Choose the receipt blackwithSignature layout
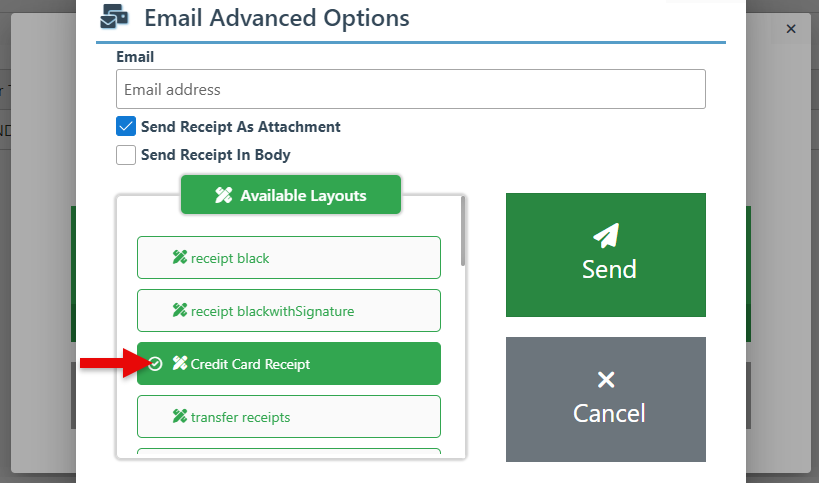The height and width of the screenshot is (483, 819). coord(289,311)
